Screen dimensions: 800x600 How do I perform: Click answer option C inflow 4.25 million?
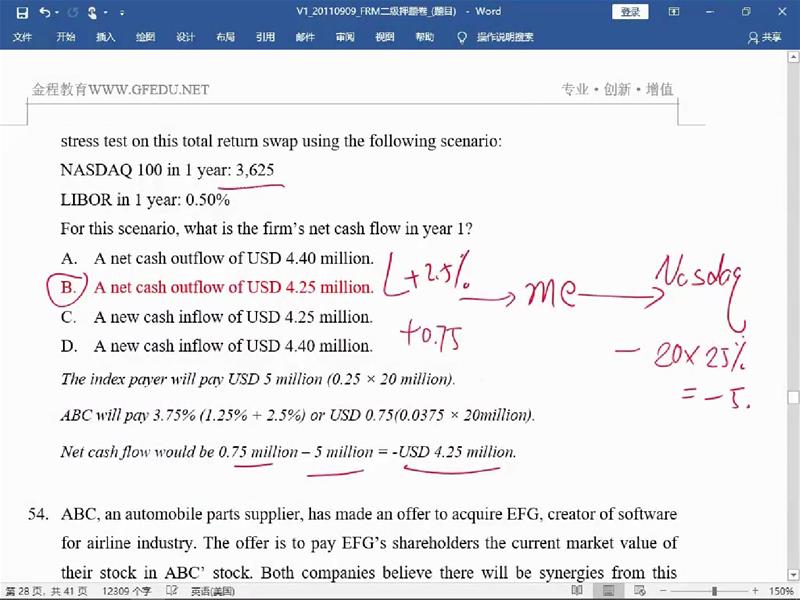233,317
